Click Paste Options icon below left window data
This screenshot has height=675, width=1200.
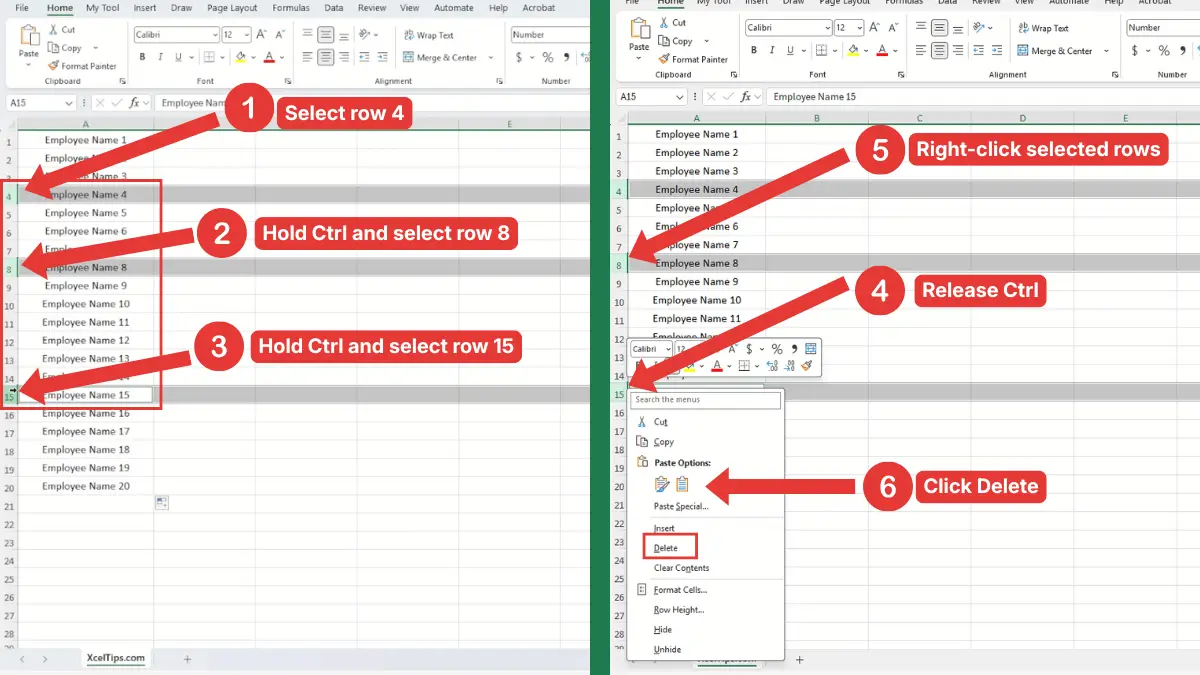(x=161, y=503)
